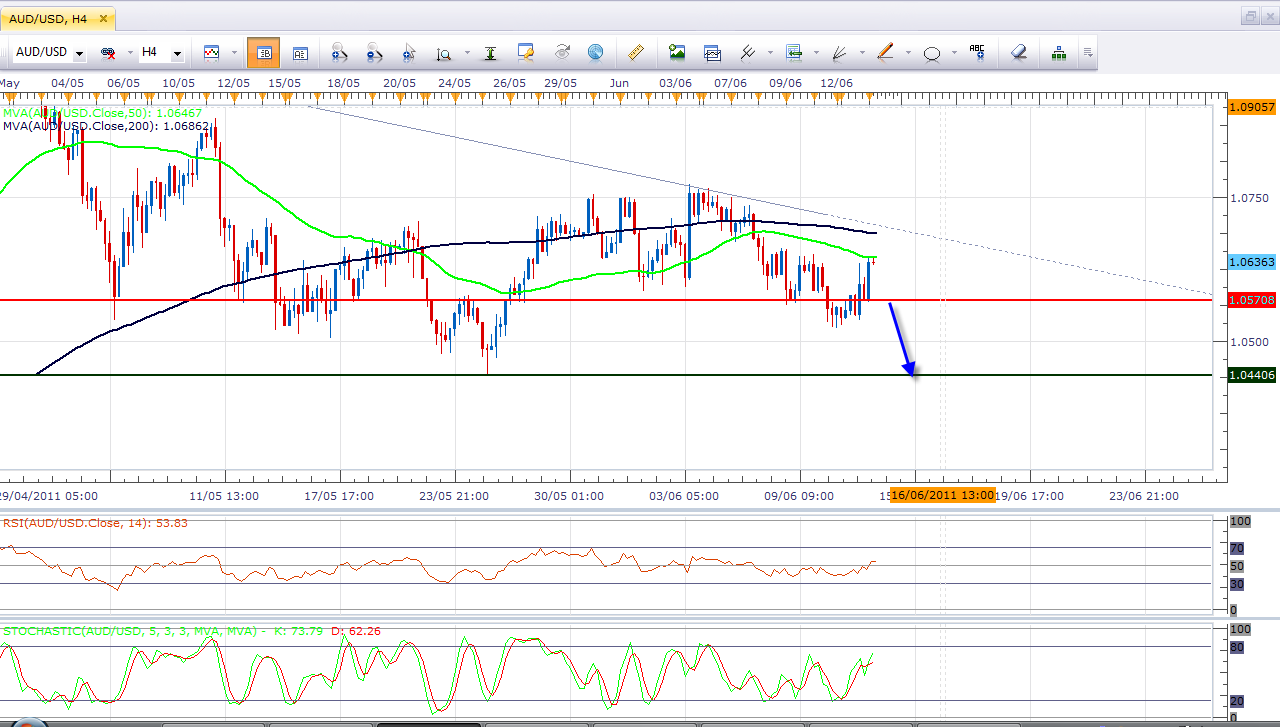Select the ruler measurement tool

[634, 52]
